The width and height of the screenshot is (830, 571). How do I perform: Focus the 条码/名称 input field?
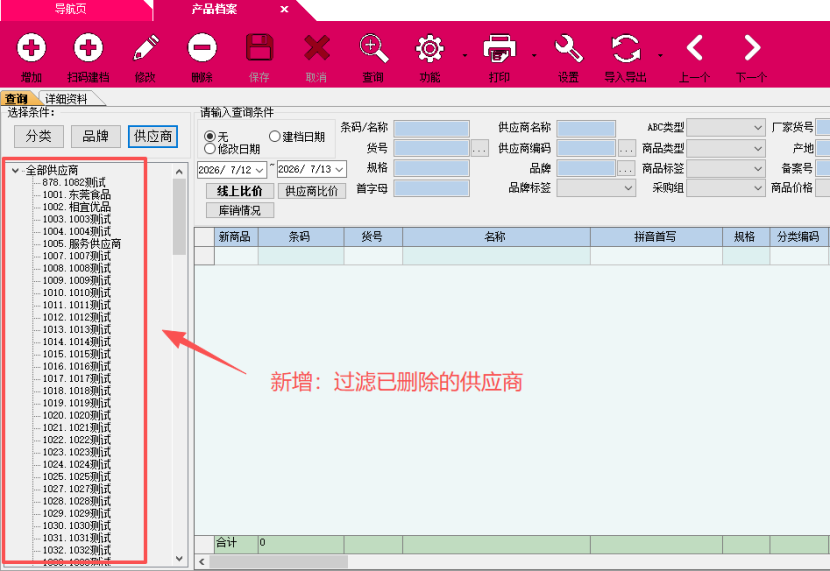click(x=431, y=129)
